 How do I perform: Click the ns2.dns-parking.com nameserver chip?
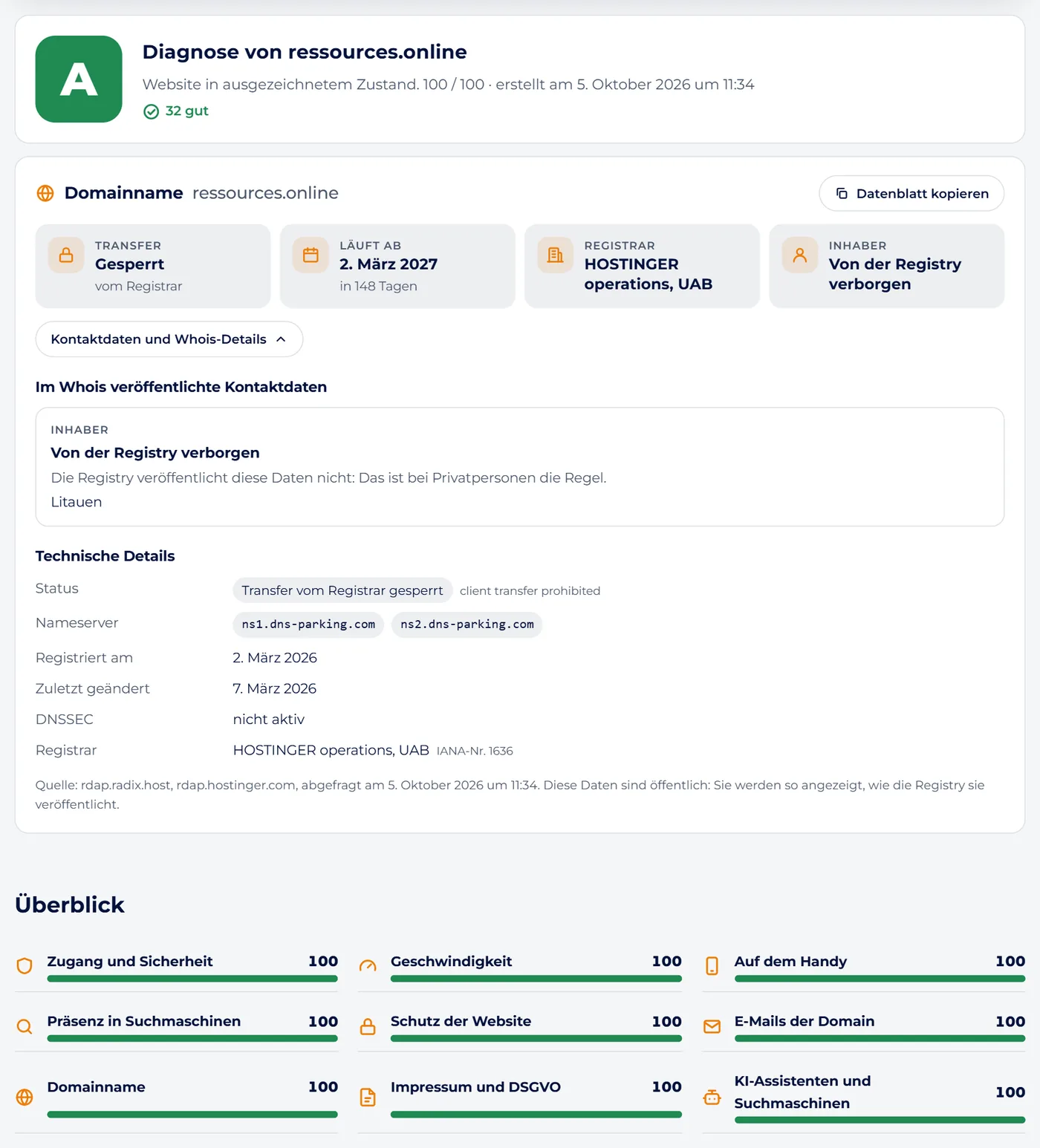[467, 624]
